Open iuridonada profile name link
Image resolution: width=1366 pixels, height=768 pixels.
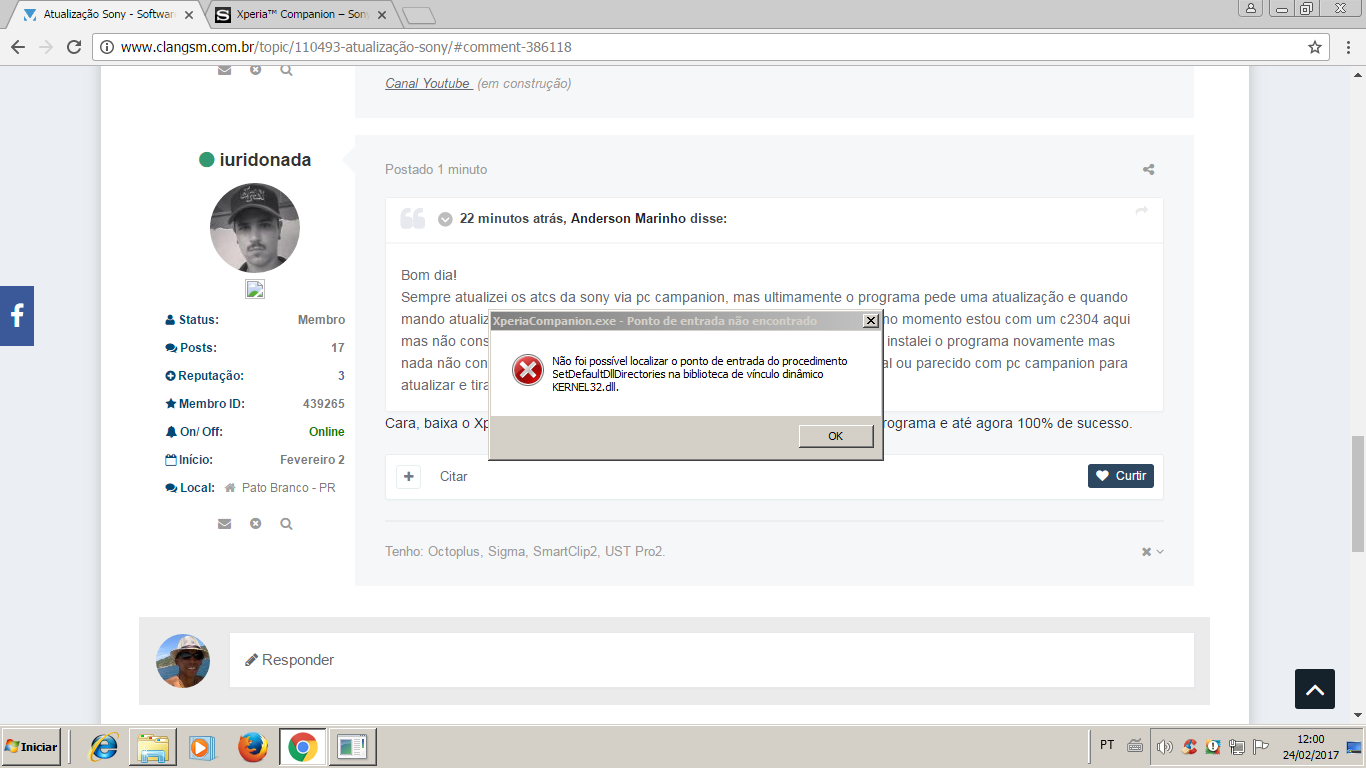click(265, 160)
